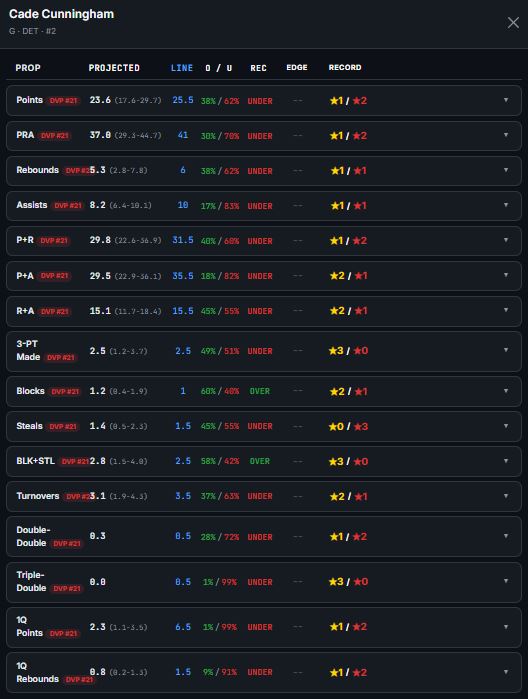Click the PROP column header
528x699 pixels.
(28, 68)
